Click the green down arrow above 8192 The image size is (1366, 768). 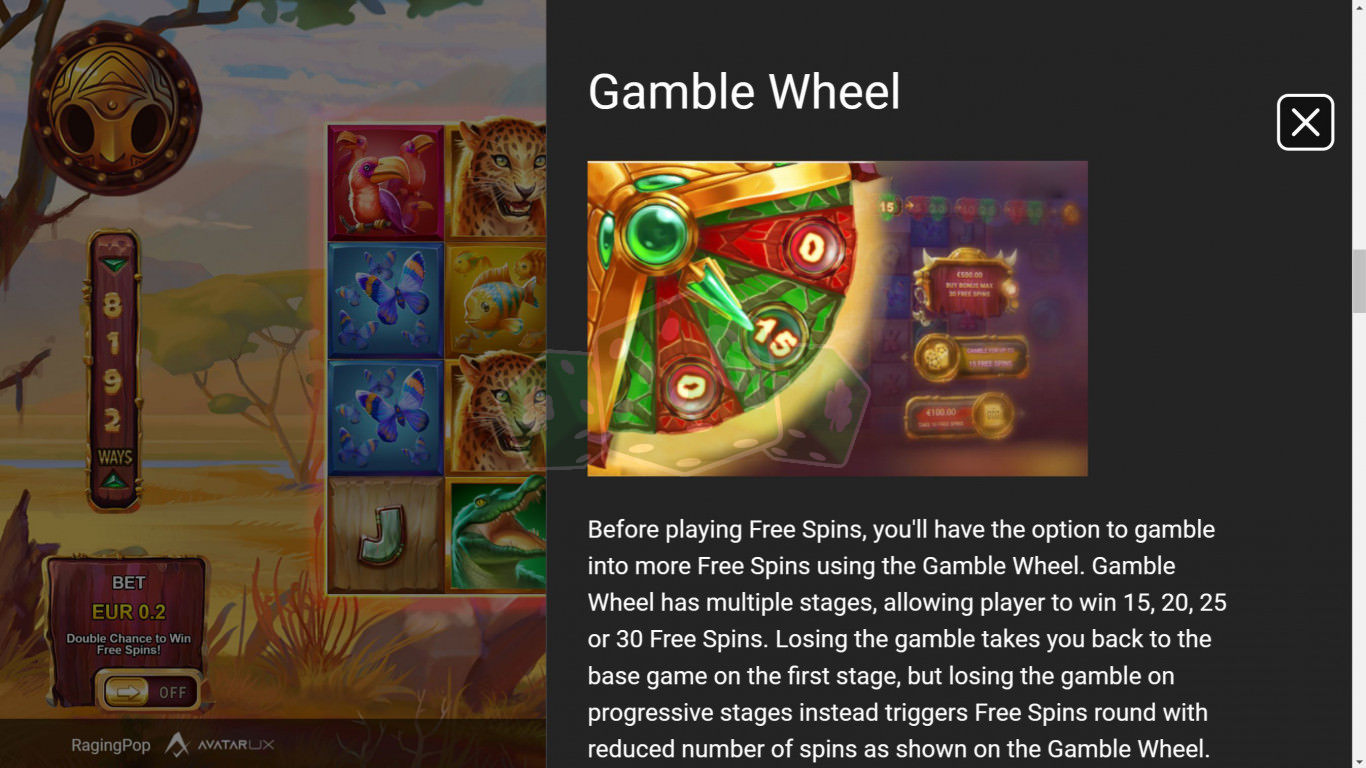tap(115, 265)
